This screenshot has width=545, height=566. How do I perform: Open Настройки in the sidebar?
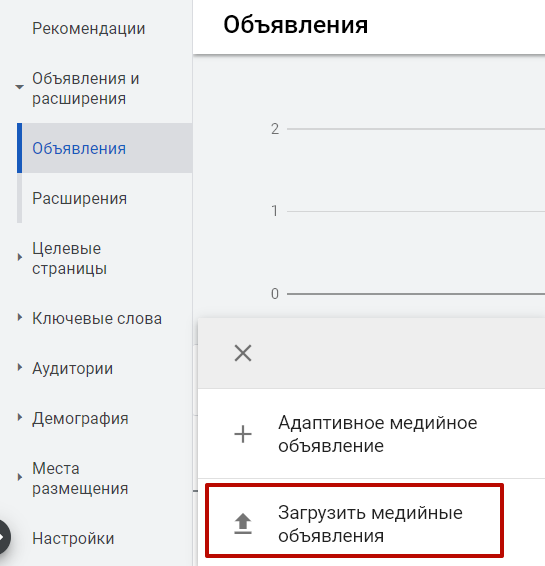(x=73, y=539)
